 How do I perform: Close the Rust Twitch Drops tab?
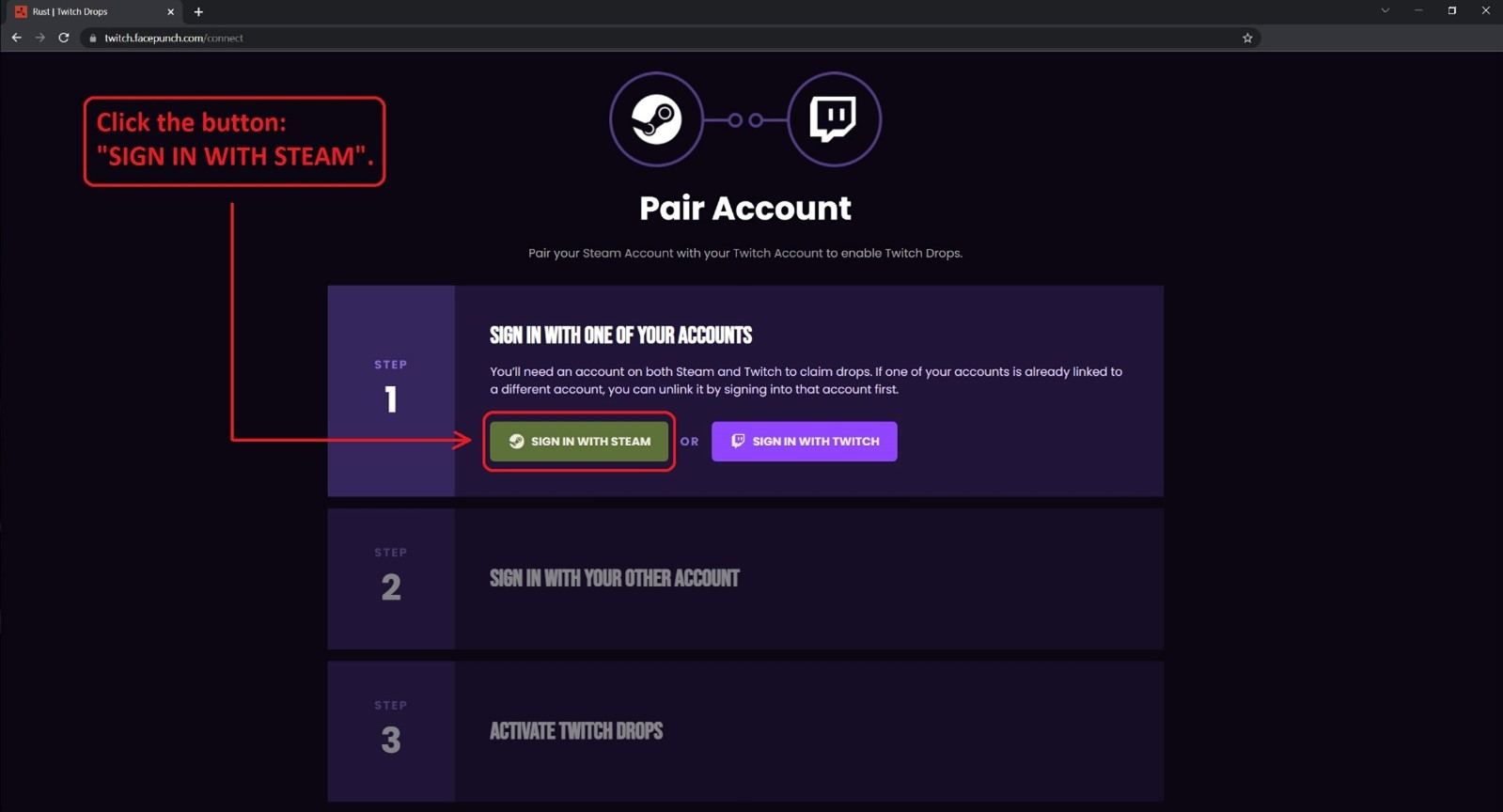click(170, 12)
